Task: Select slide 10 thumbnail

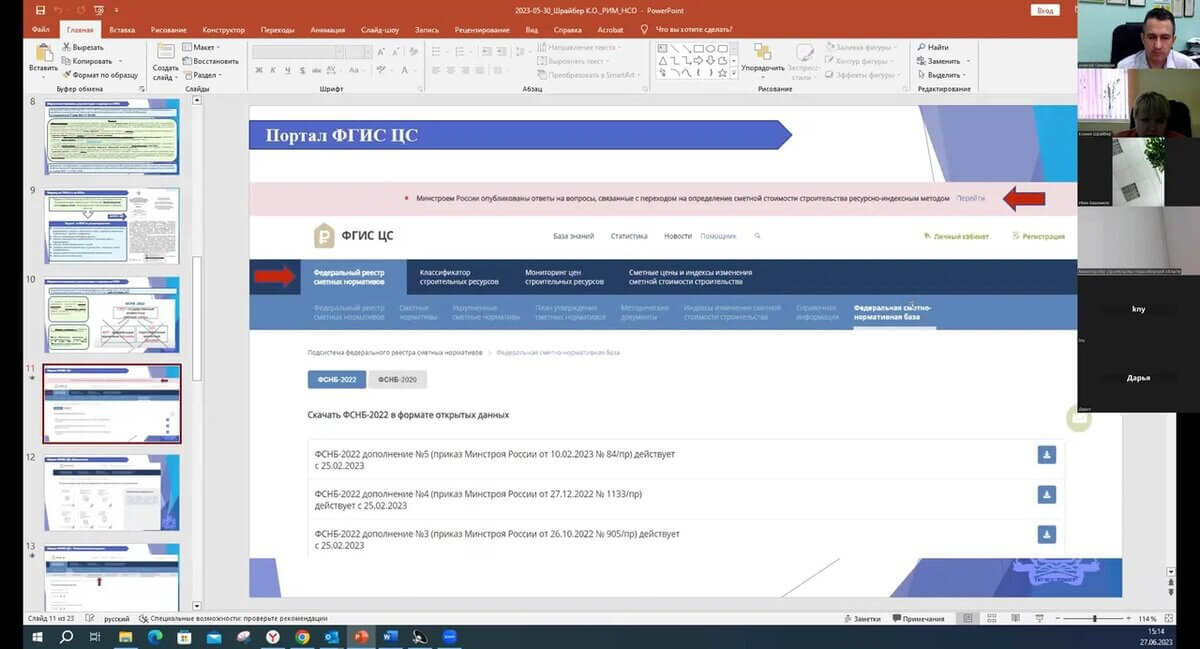Action: [x=112, y=315]
